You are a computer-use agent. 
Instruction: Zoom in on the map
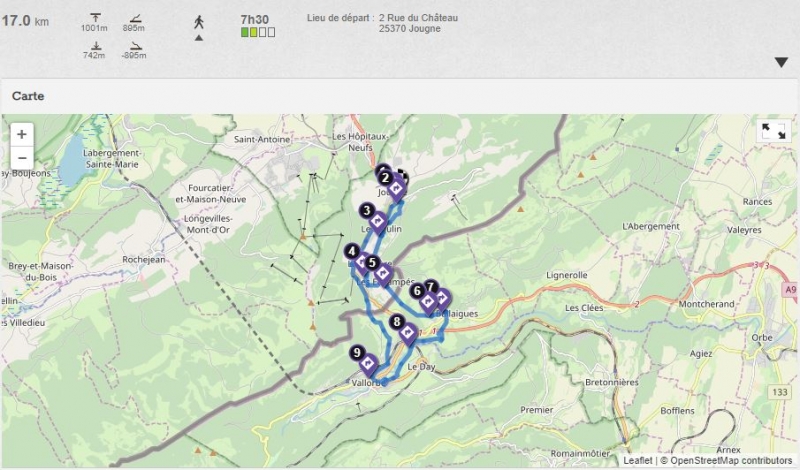(22, 134)
